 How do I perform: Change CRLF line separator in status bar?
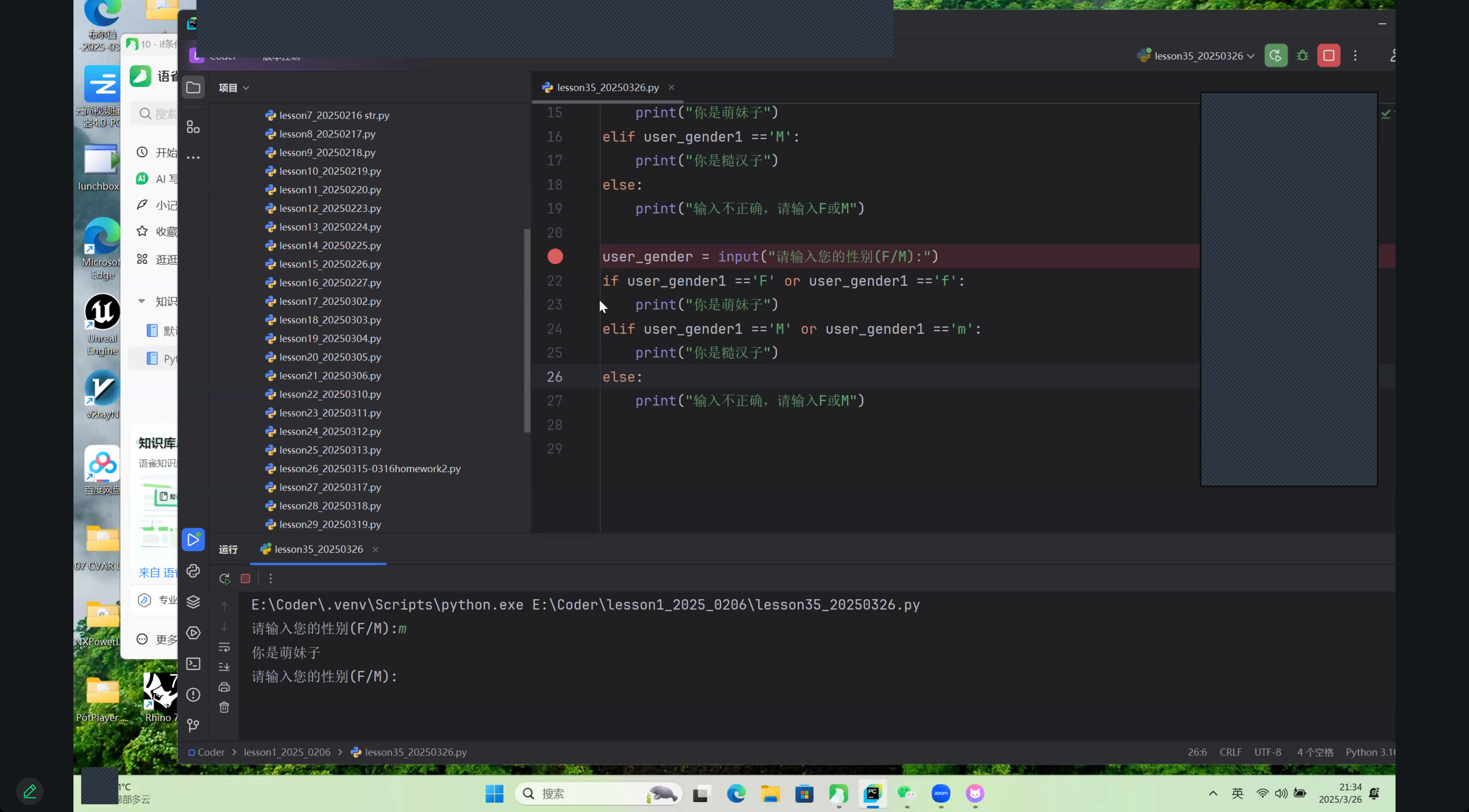coord(1231,752)
